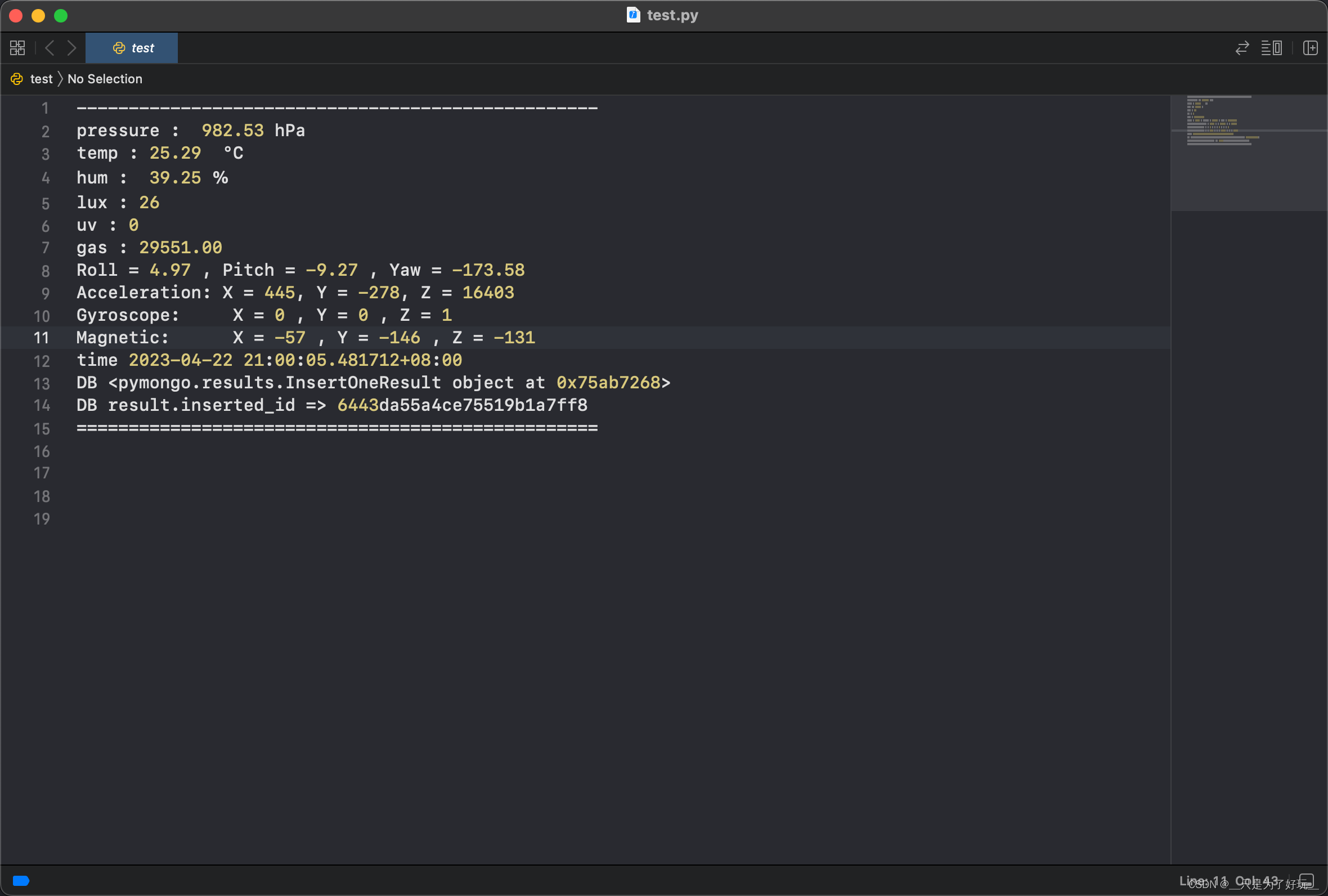Click the uv label on line 6
The height and width of the screenshot is (896, 1328).
pos(87,225)
